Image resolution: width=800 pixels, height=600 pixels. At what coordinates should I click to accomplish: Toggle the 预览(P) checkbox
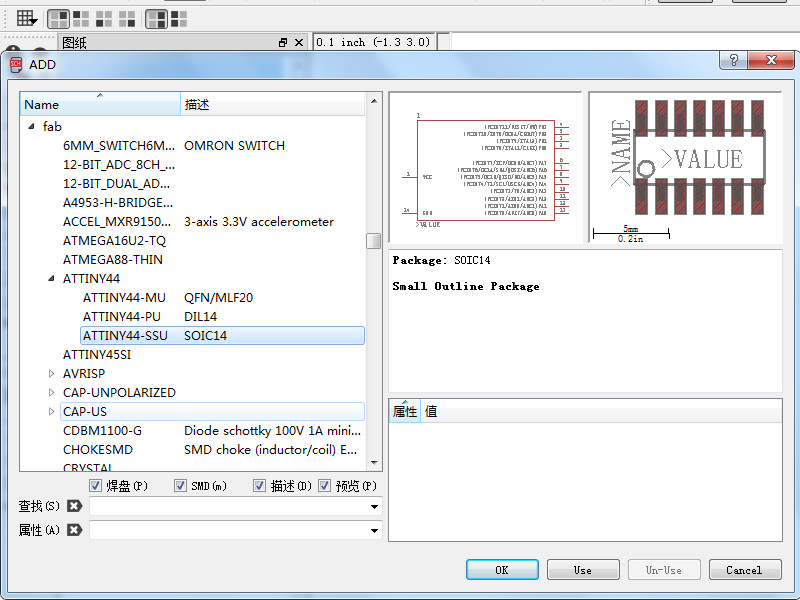[324, 485]
